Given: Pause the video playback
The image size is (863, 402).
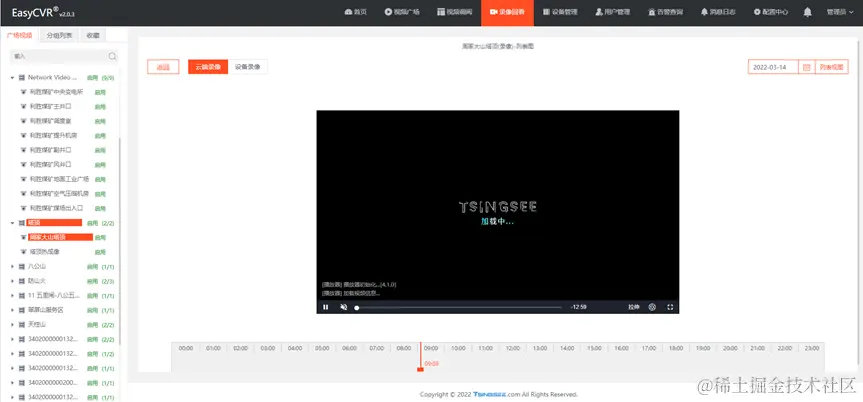Looking at the screenshot, I should click(325, 307).
